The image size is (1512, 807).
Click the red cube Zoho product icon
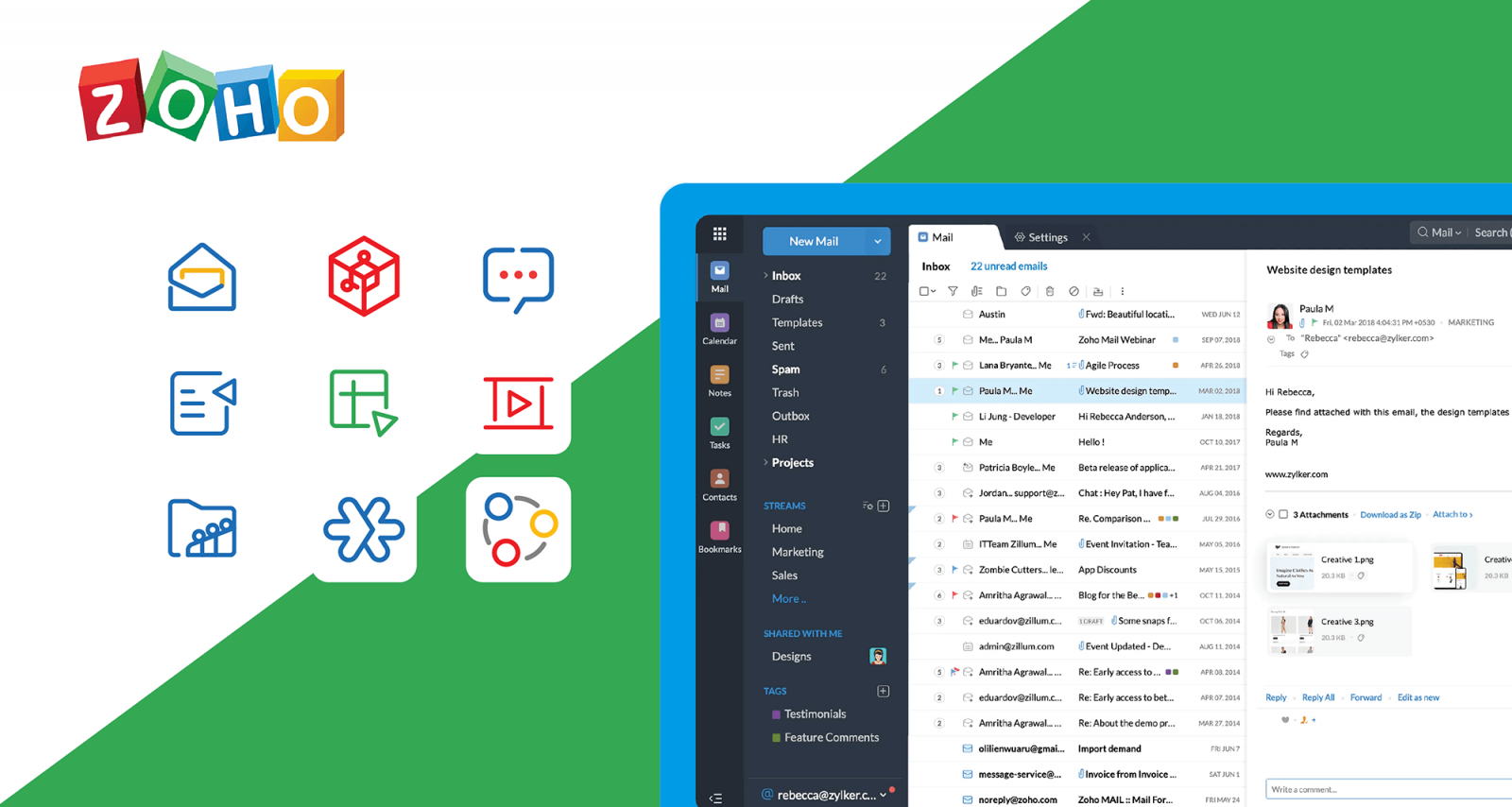pyautogui.click(x=364, y=276)
